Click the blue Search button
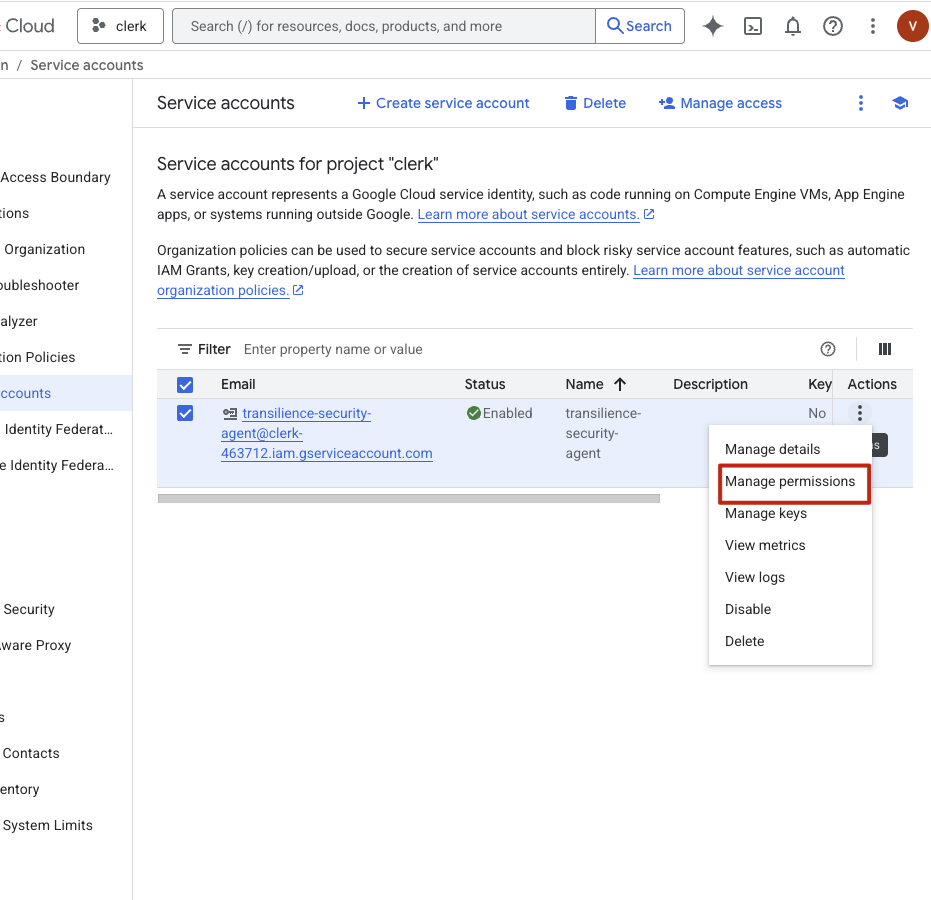 tap(639, 26)
